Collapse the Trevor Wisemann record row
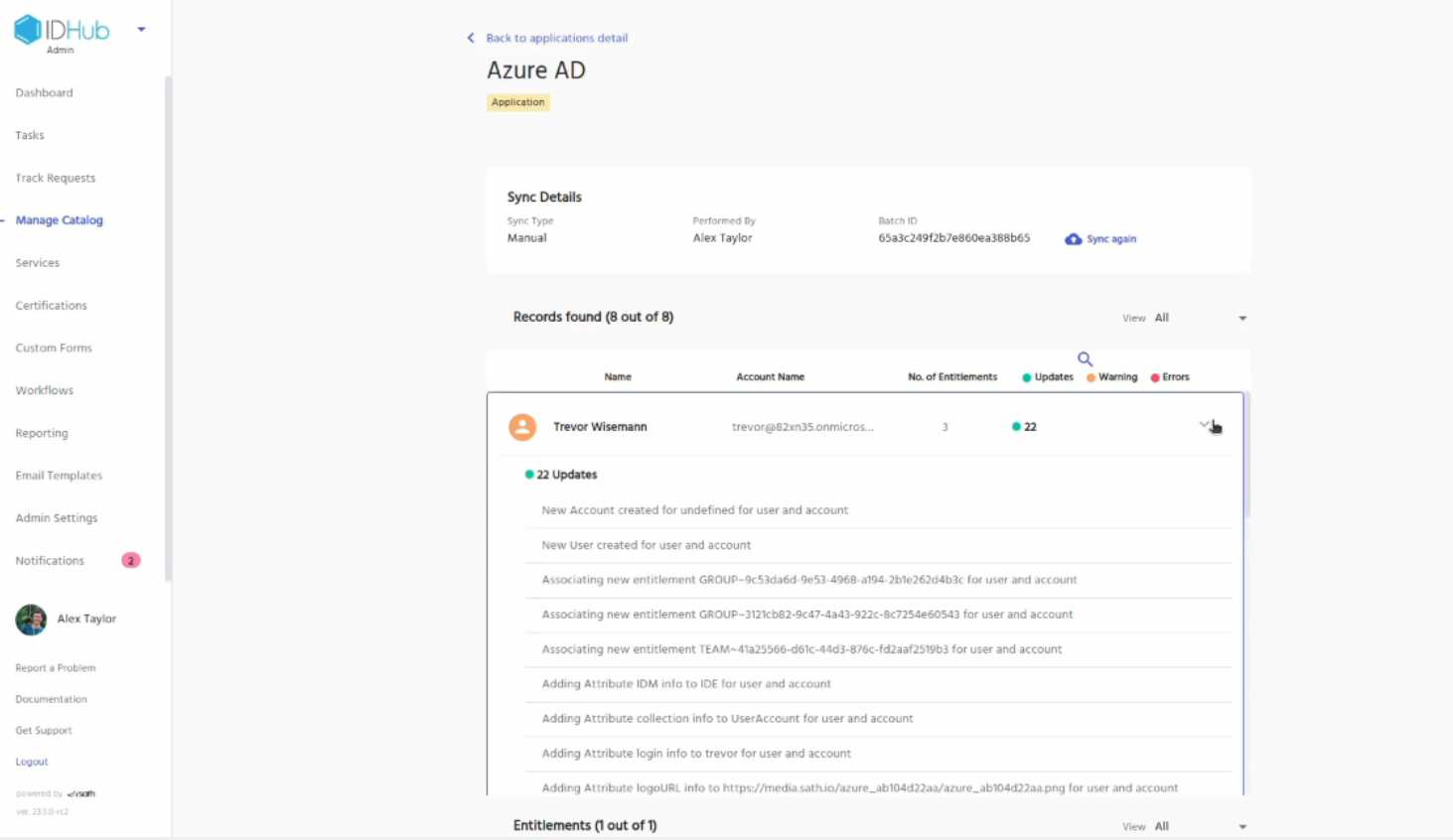Viewport: 1453px width, 840px height. click(1205, 425)
